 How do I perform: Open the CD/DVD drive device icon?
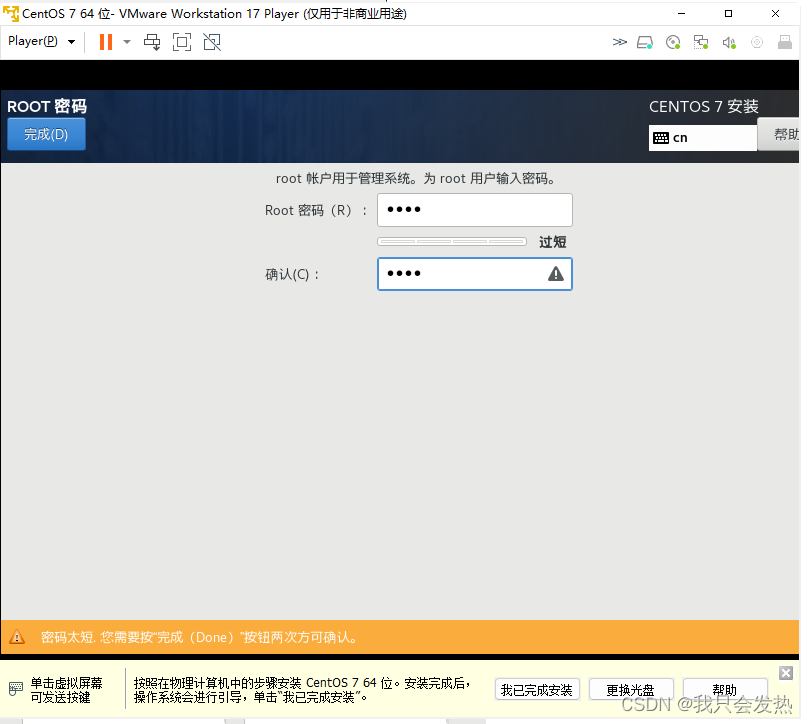[673, 42]
